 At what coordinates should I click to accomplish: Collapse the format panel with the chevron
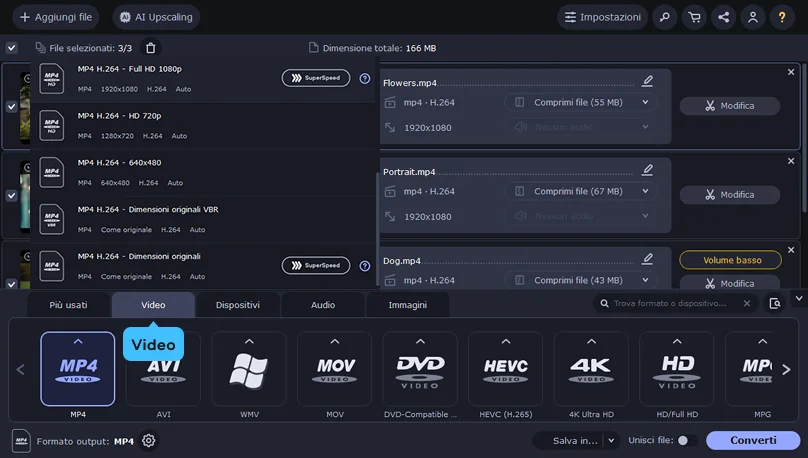click(x=799, y=298)
